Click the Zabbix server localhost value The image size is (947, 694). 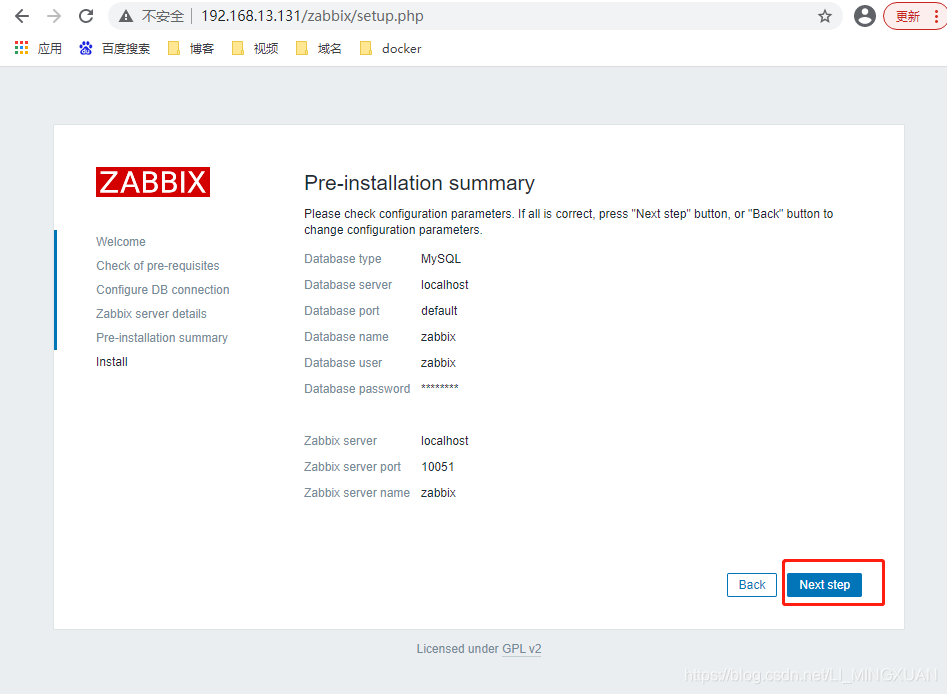pyautogui.click(x=445, y=441)
